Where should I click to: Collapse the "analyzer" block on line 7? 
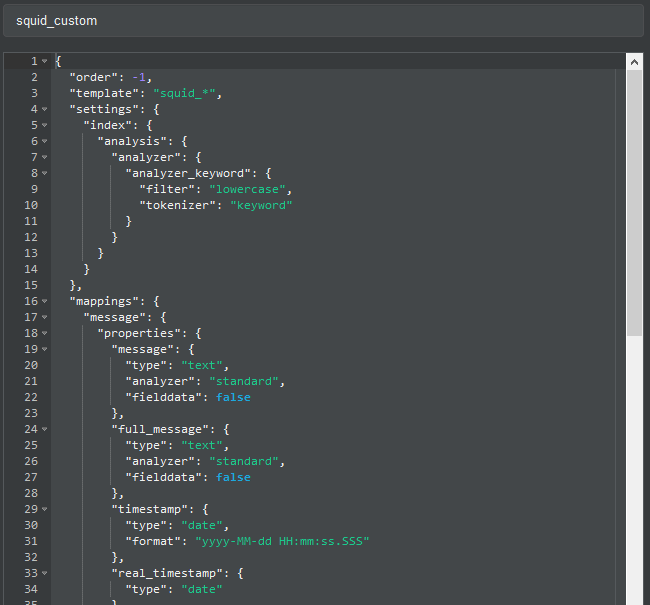coord(44,158)
